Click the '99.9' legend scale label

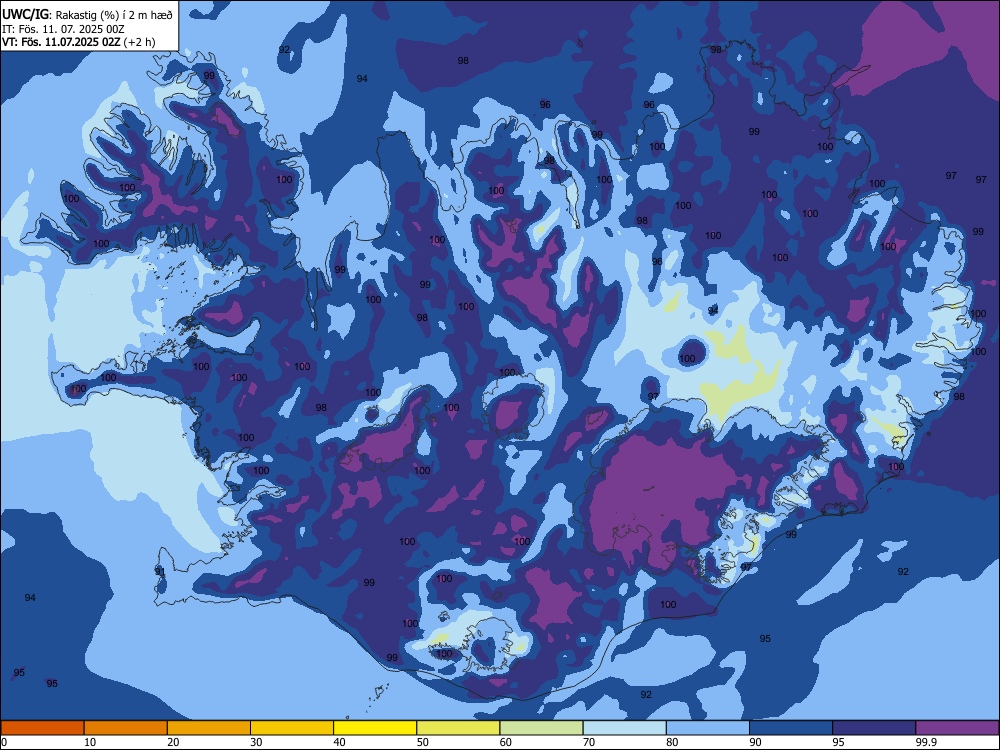coord(925,742)
